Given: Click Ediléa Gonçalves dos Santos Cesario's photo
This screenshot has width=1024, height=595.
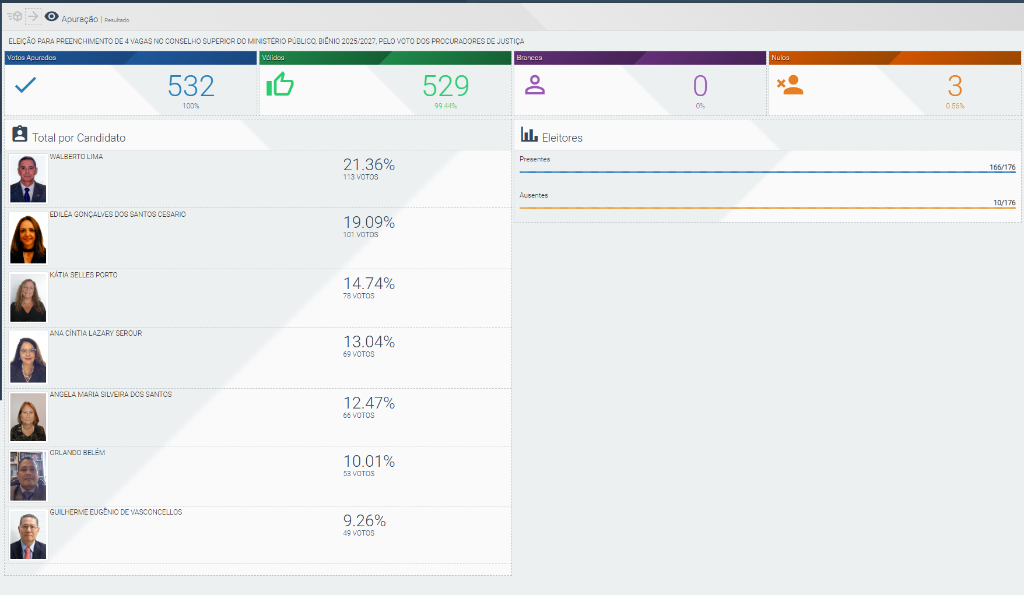Looking at the screenshot, I should click(28, 239).
